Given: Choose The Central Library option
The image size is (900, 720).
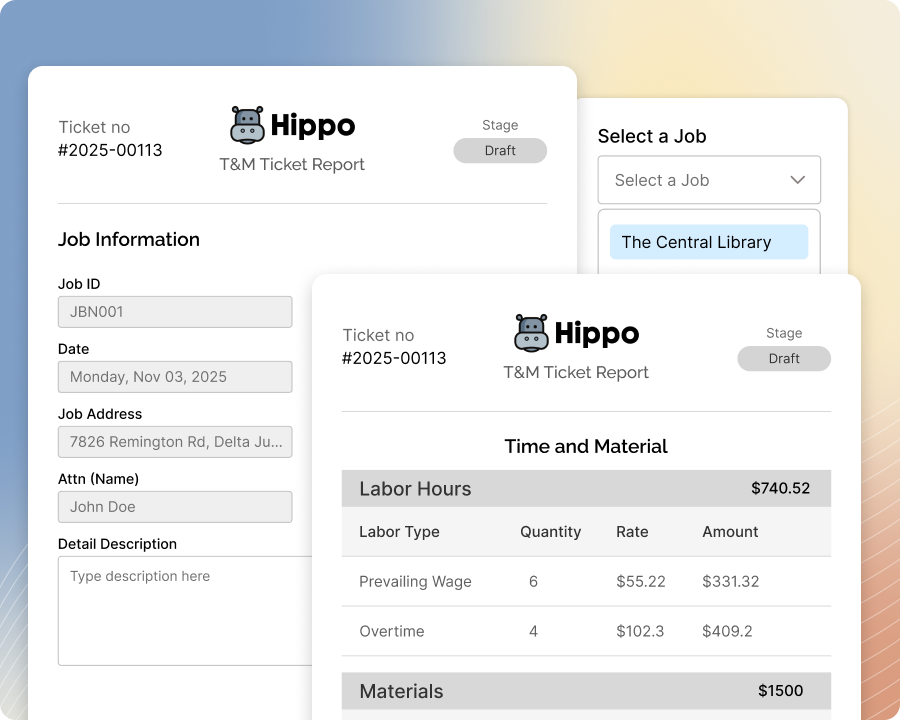Looking at the screenshot, I should coord(709,242).
